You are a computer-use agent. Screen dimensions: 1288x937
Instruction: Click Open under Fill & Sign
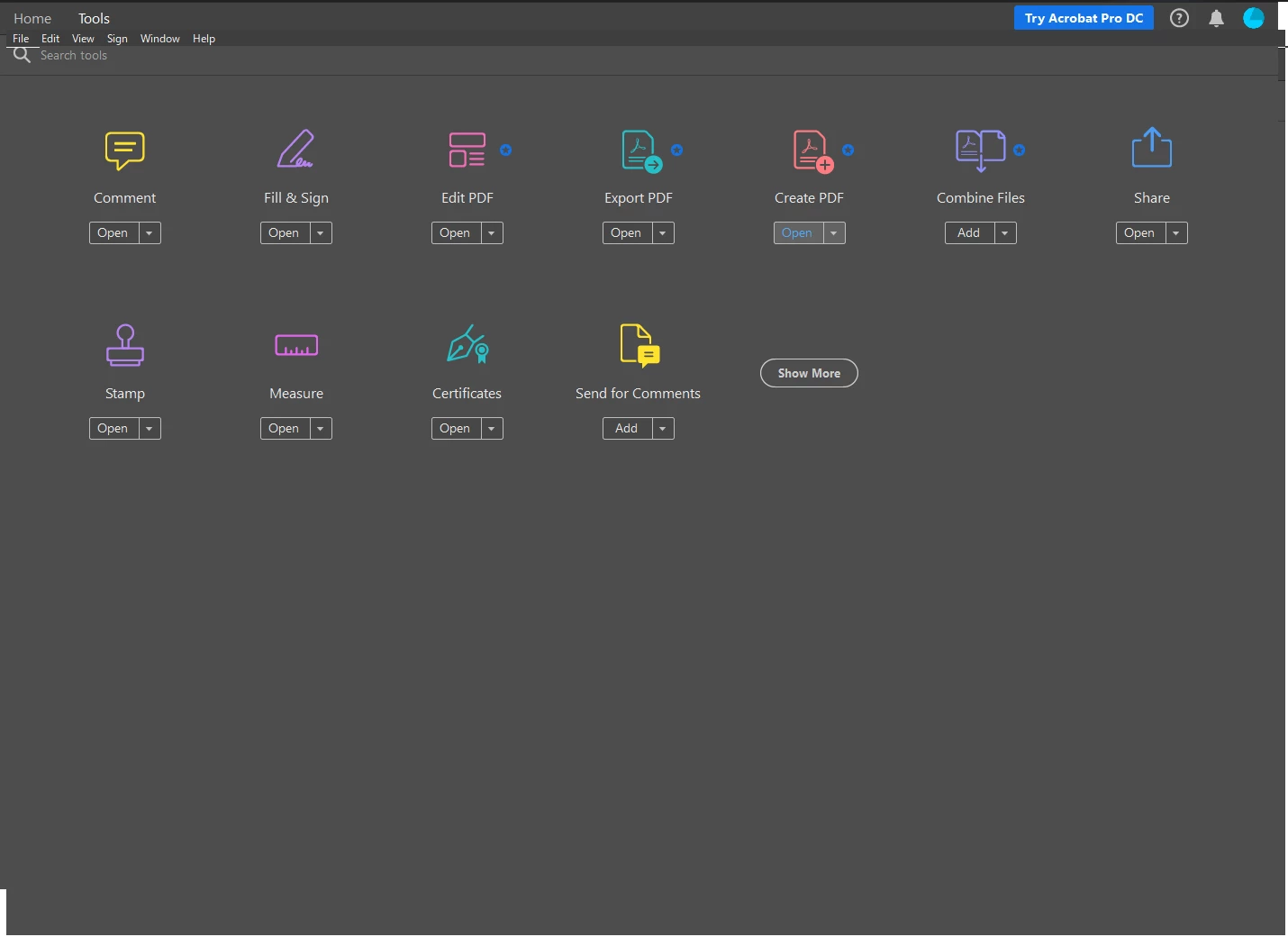click(285, 233)
